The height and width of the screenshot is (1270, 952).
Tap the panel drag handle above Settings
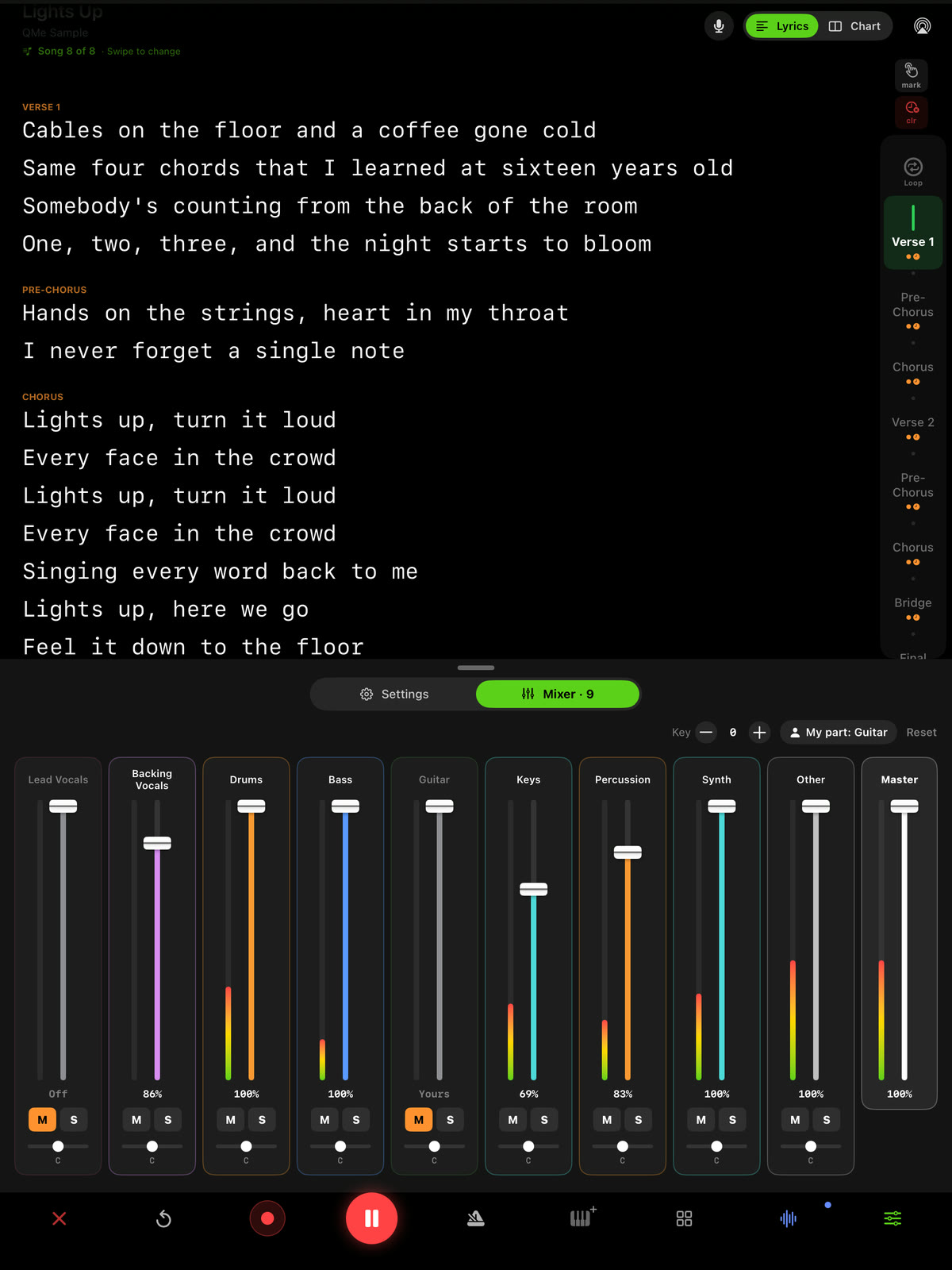476,668
